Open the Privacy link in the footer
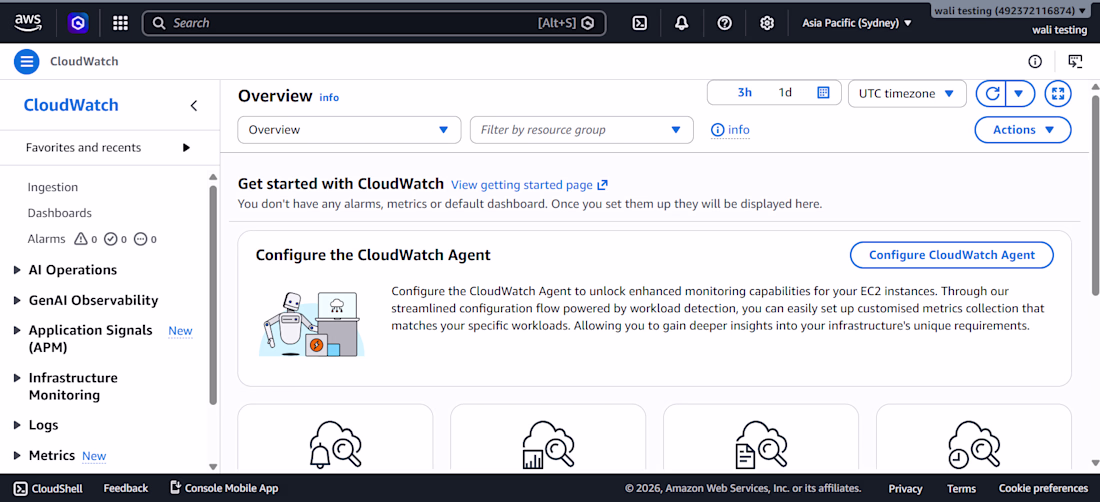 [x=905, y=489]
